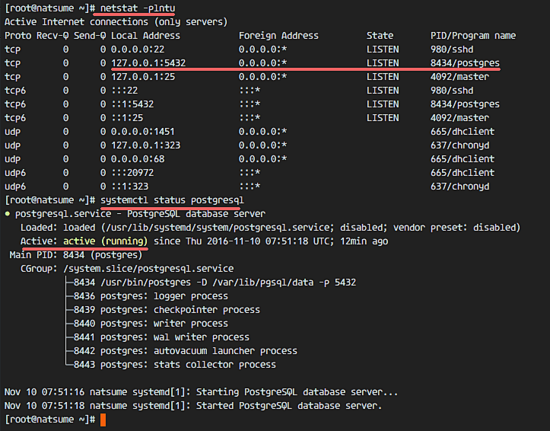Click '637/chronyd' in the udp6 row
Image resolution: width=550 pixels, height=431 pixels.
coord(460,186)
